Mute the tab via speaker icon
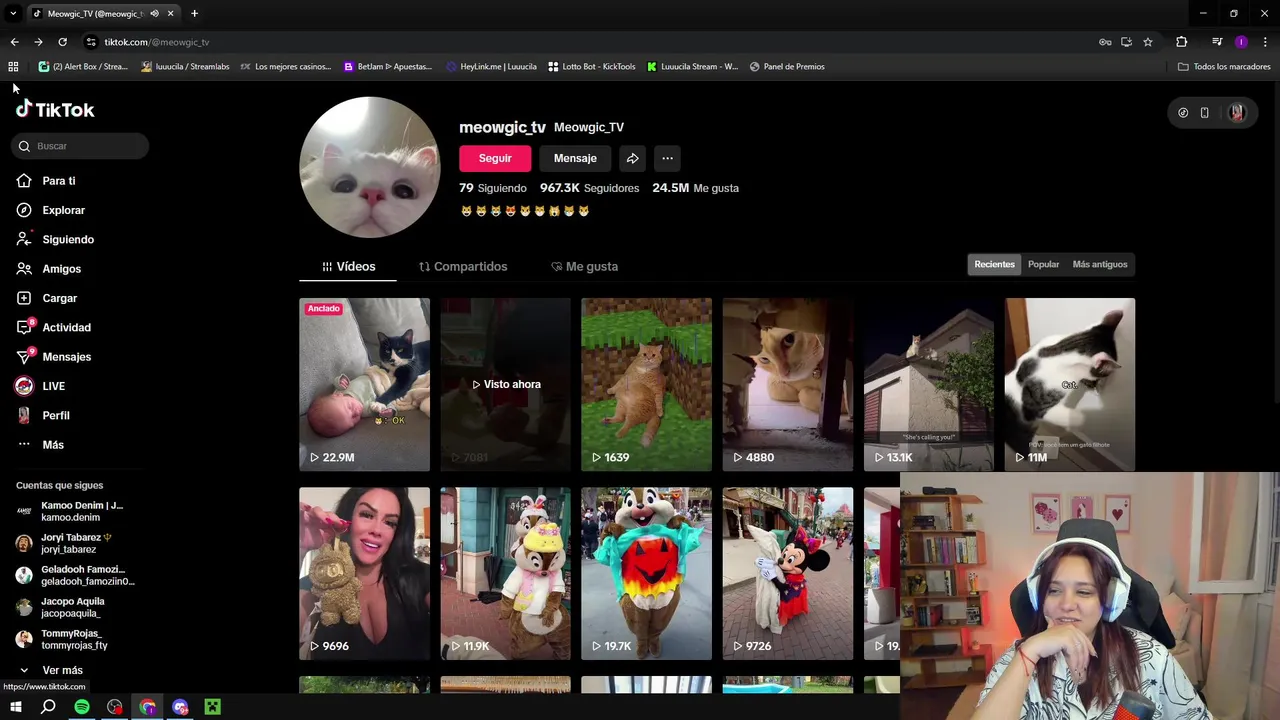Screen dimensions: 1280x720 [154, 14]
